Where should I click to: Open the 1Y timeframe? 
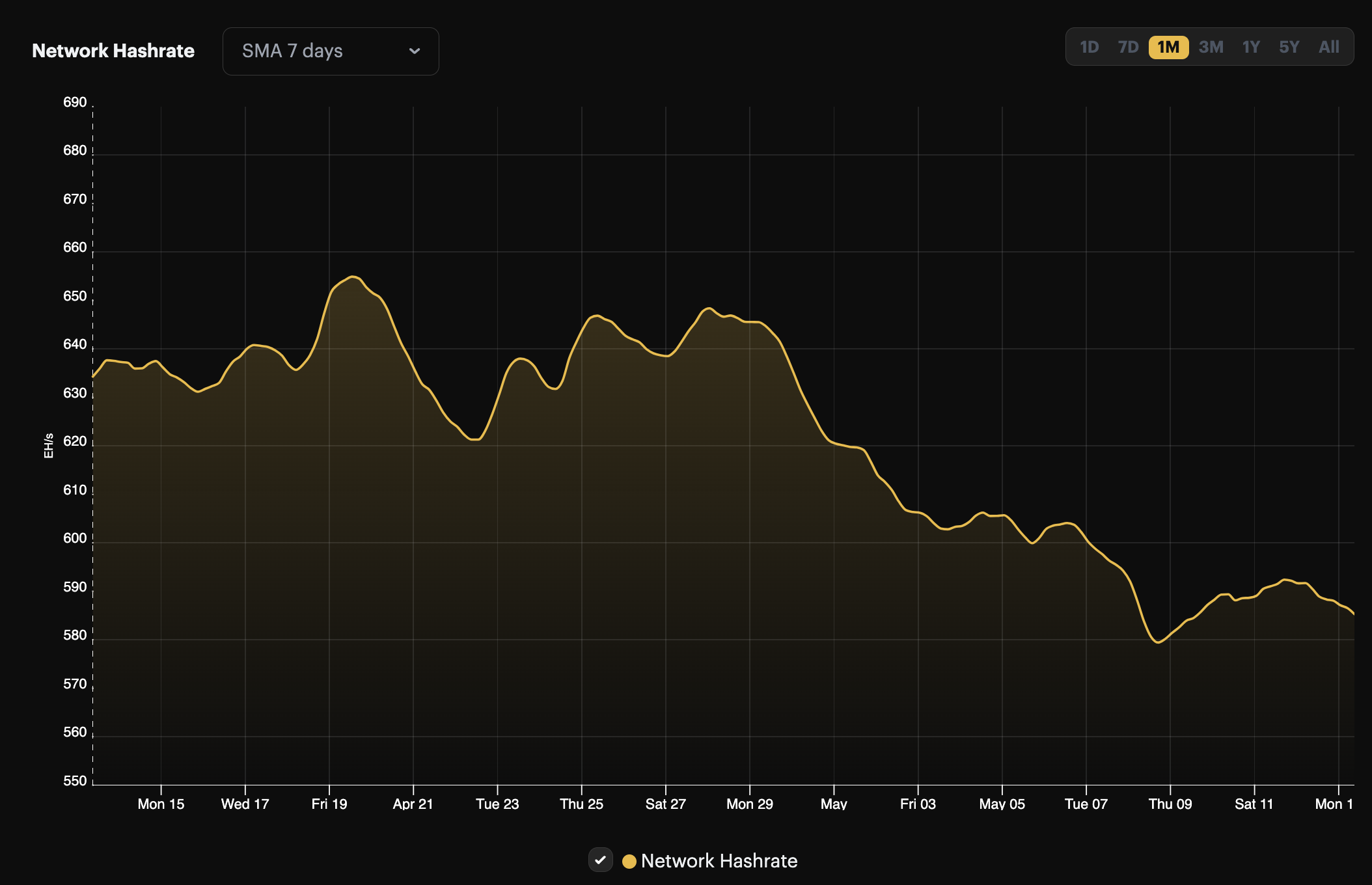tap(1250, 47)
